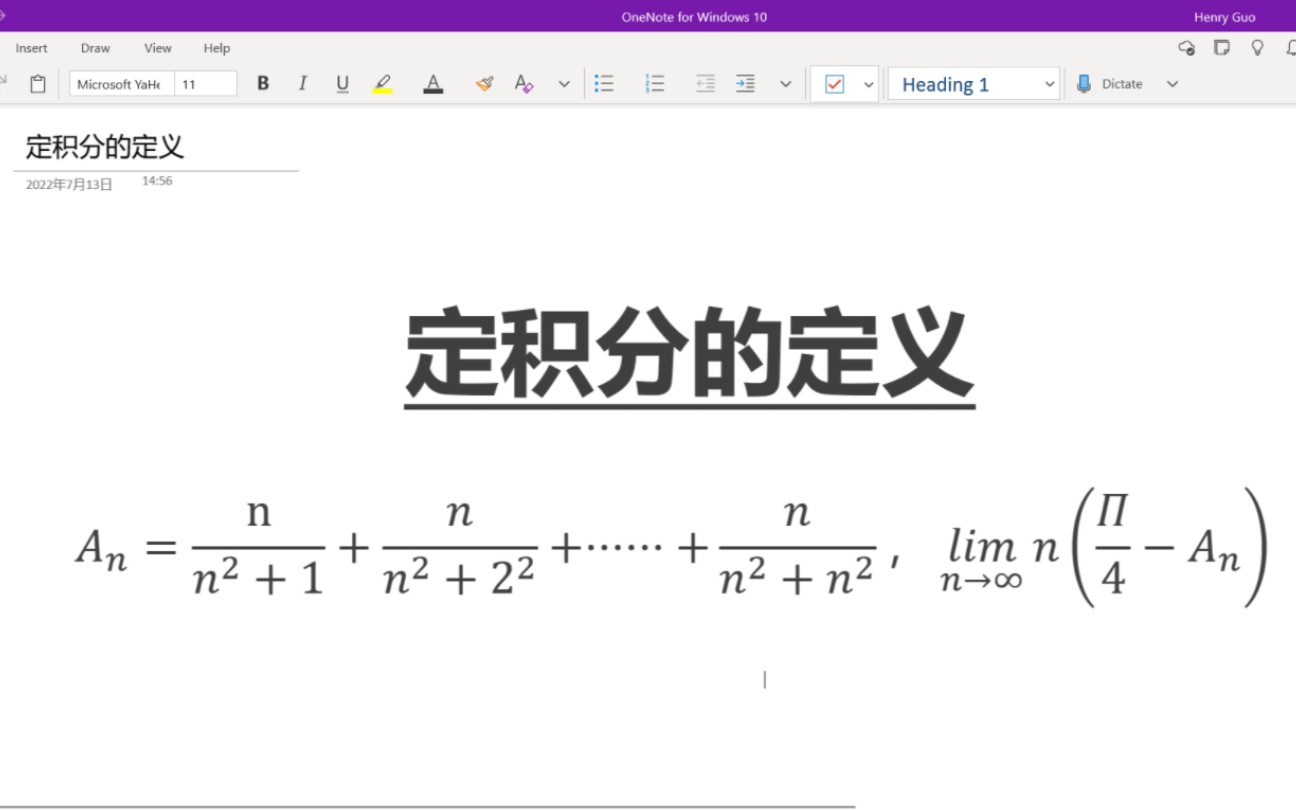The width and height of the screenshot is (1296, 810).
Task: Click the Microsoft YaHei font name box
Action: pyautogui.click(x=121, y=84)
